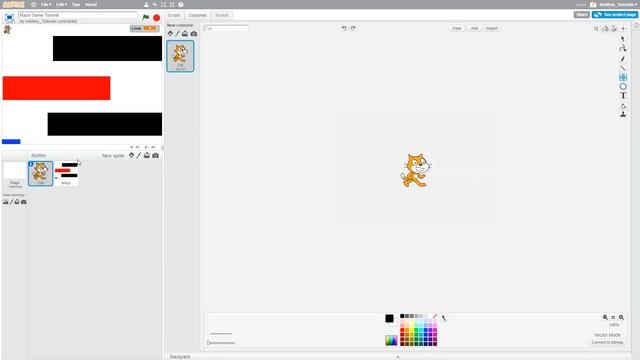Select the Reshape tool
The image size is (640, 360).
(x=623, y=48)
